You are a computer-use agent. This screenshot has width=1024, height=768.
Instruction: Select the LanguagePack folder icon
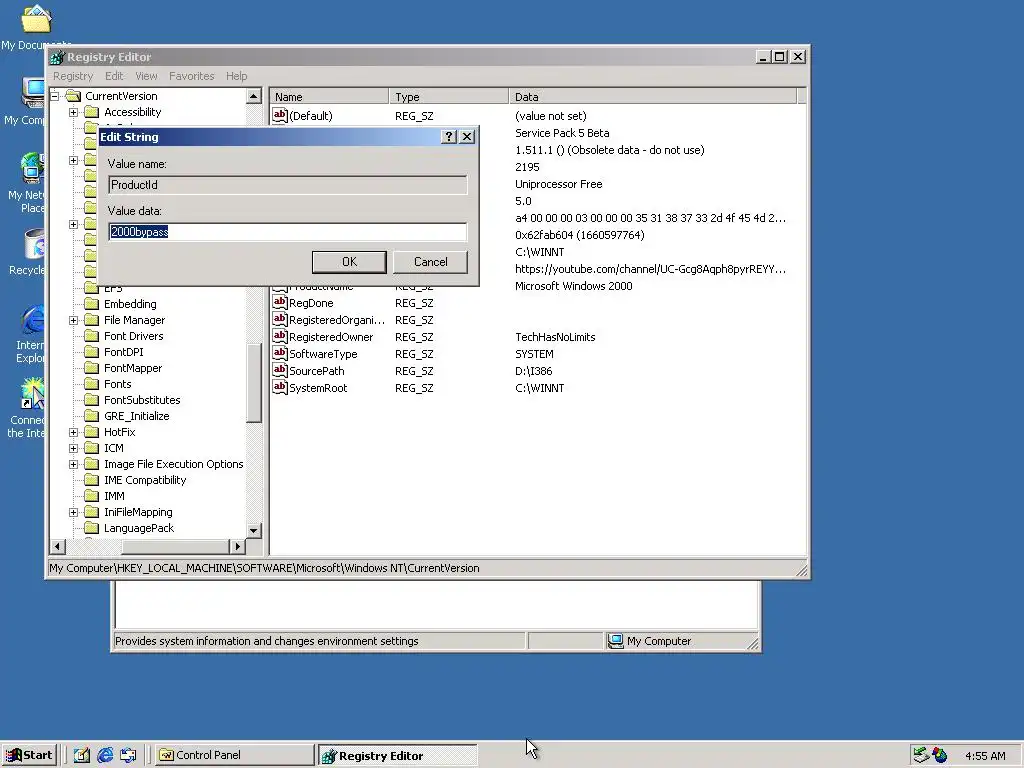pos(92,528)
